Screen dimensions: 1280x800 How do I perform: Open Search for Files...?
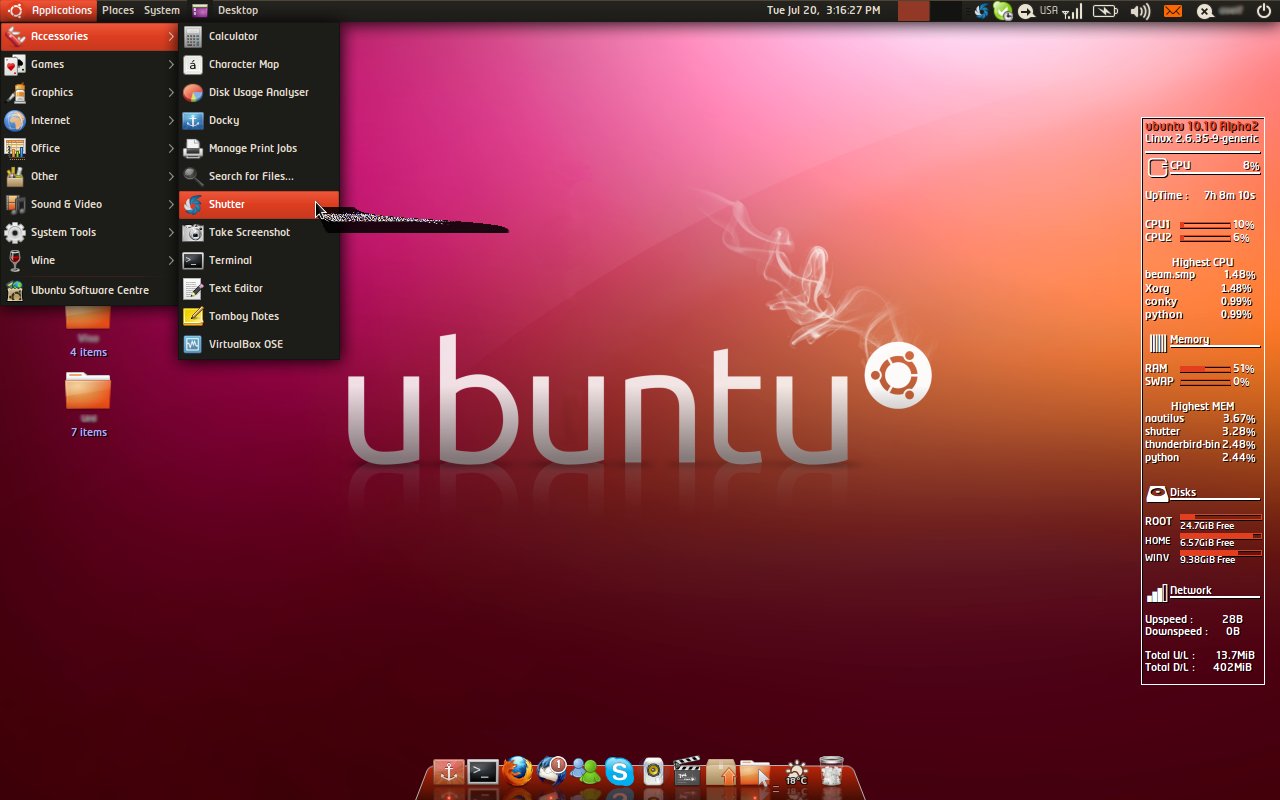coord(259,176)
